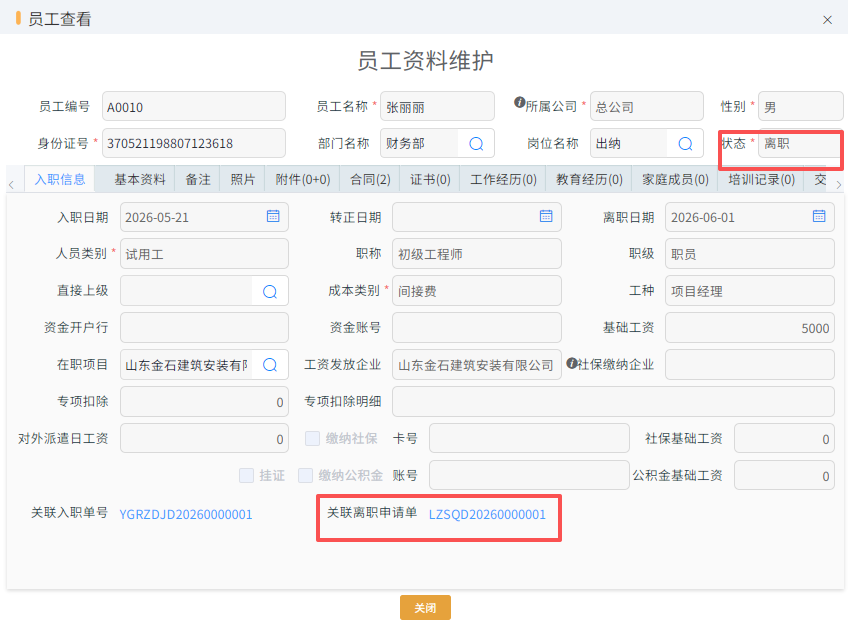This screenshot has width=848, height=624.
Task: Open the 状态 dropdown showing 离职
Action: (x=799, y=143)
